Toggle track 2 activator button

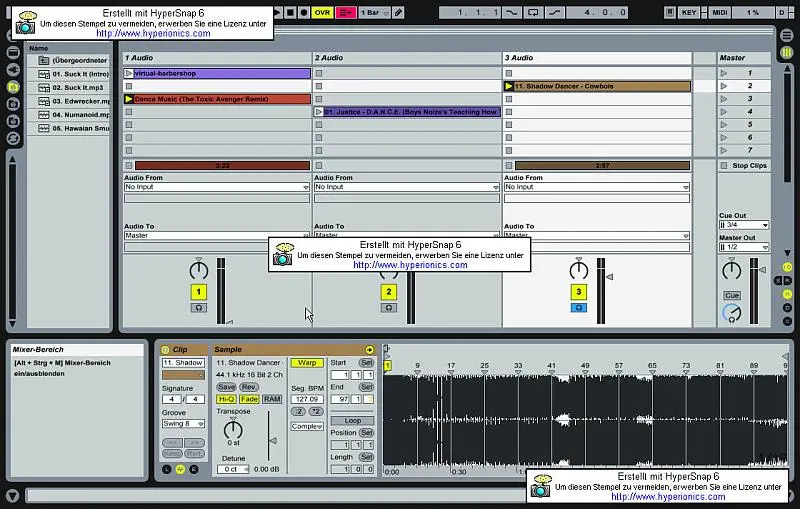point(389,292)
